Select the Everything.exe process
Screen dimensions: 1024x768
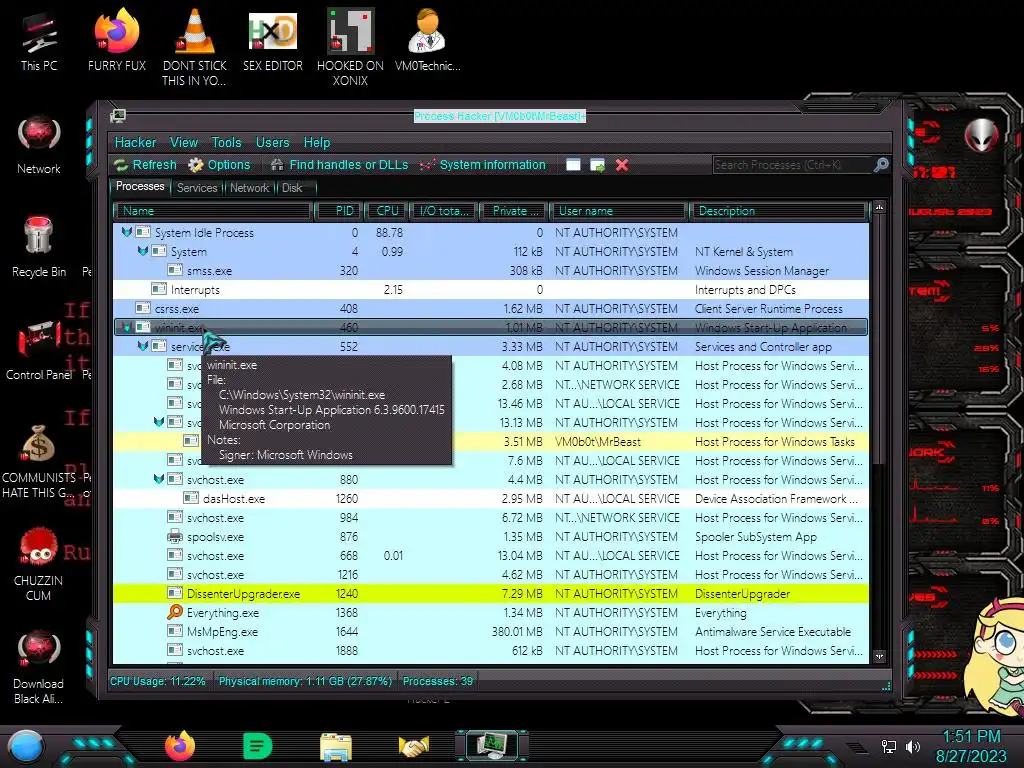490,613
